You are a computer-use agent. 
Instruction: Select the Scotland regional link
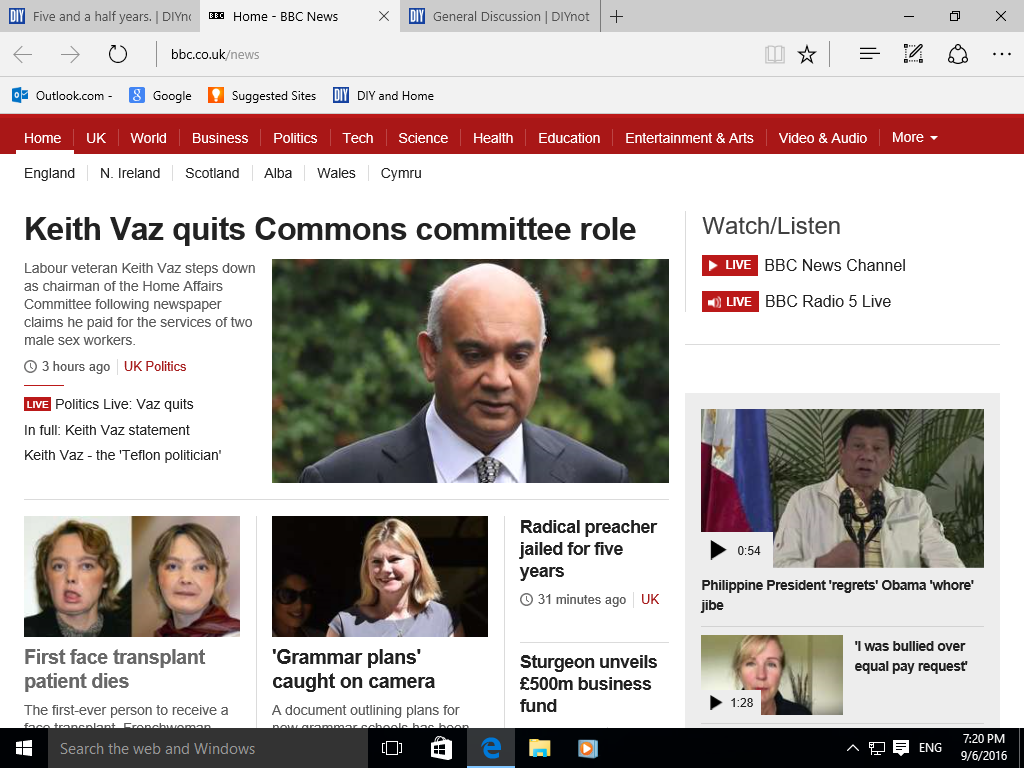click(x=212, y=173)
